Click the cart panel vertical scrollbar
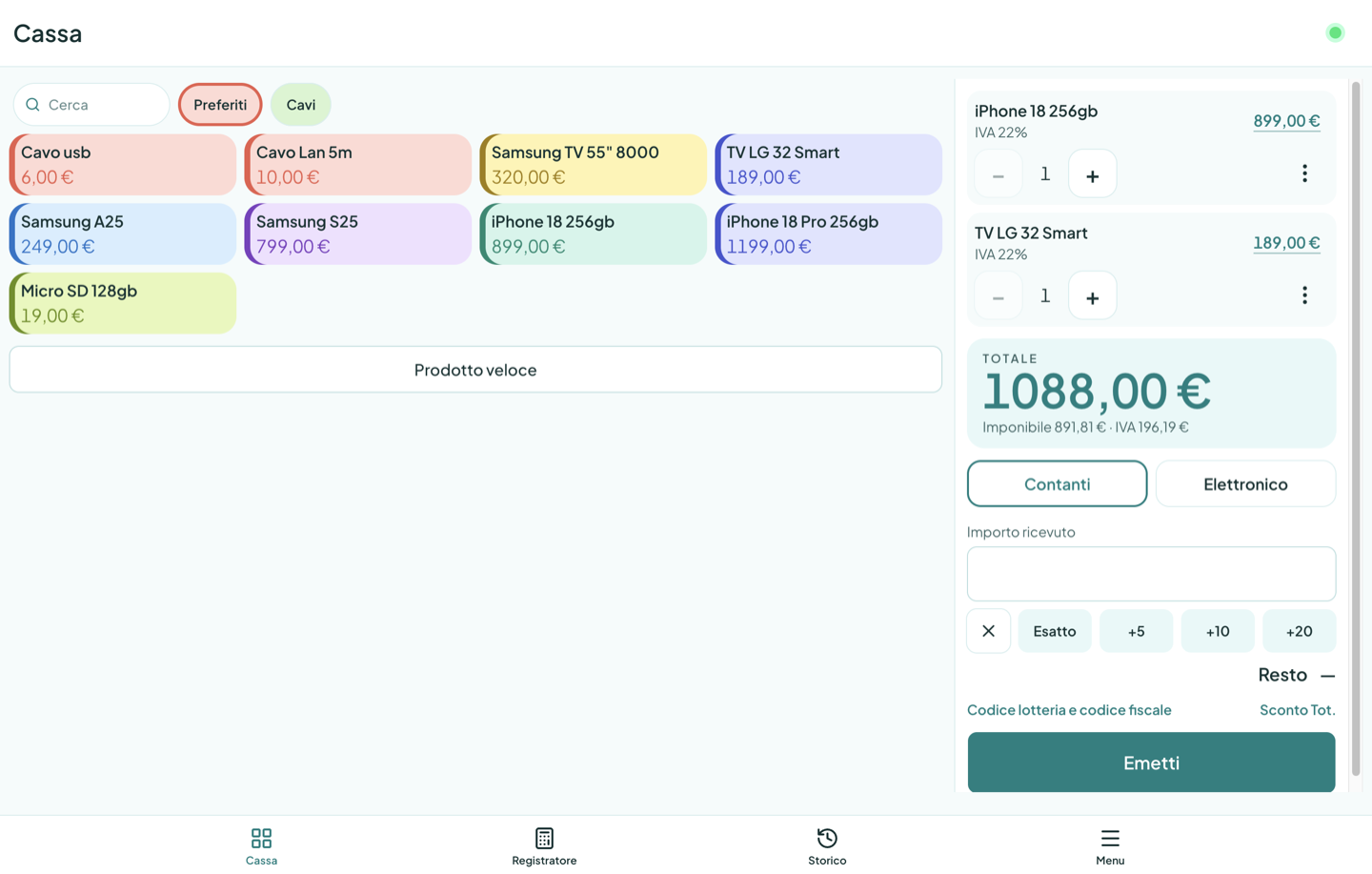Screen dimensions: 1372x874 coord(1356,429)
